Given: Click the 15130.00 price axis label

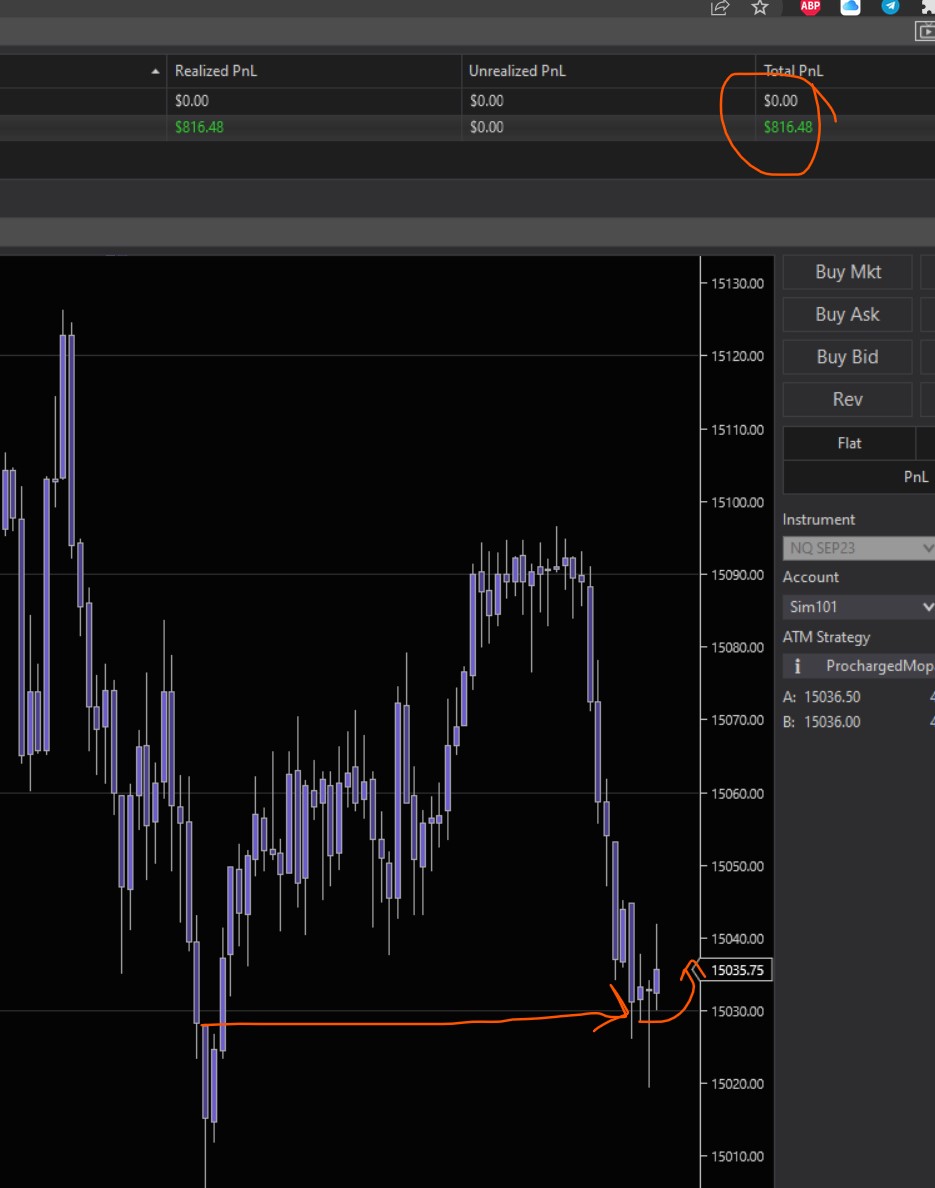Looking at the screenshot, I should tap(737, 283).
